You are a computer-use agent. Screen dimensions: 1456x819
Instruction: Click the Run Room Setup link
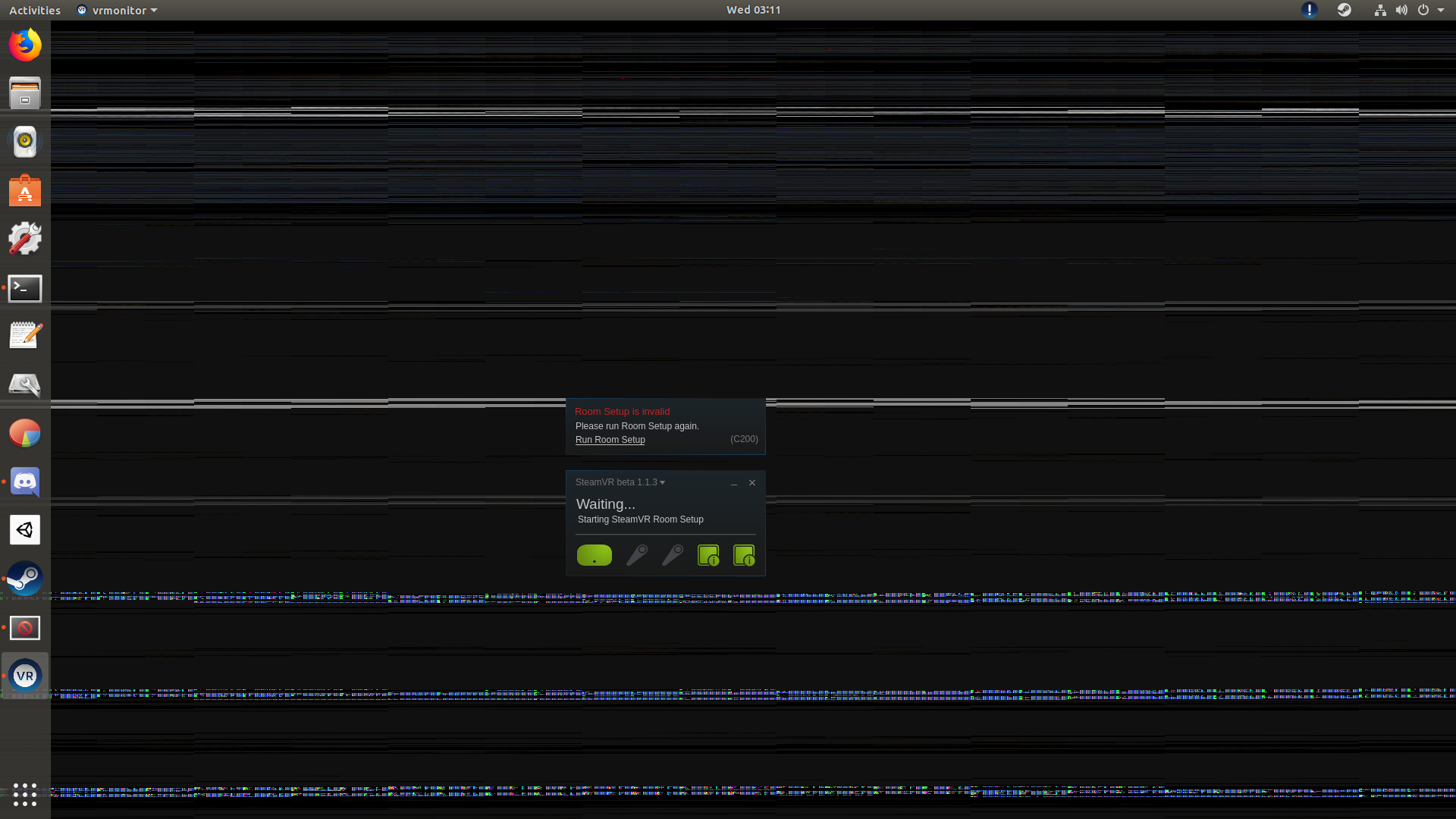coord(610,440)
